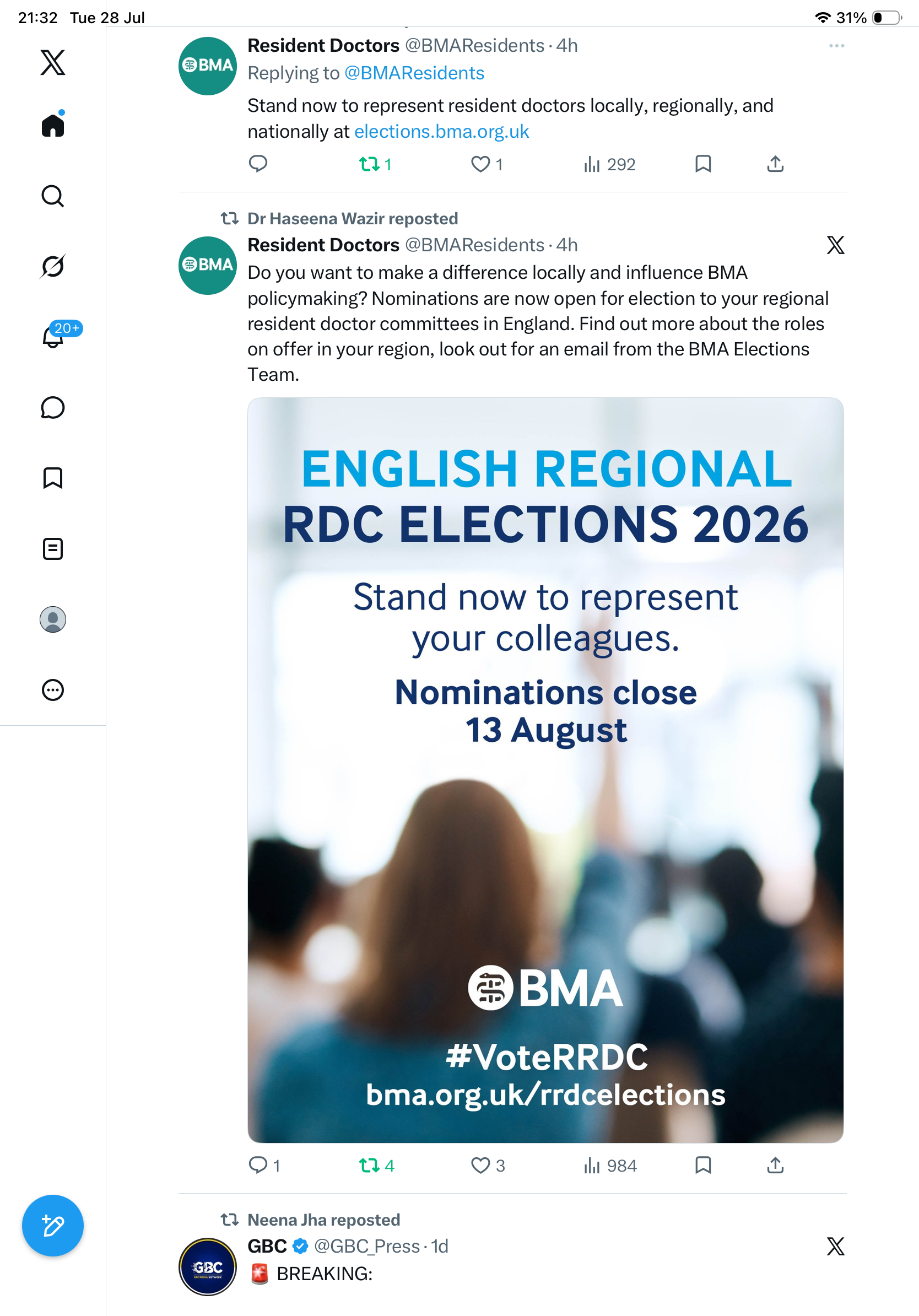
Task: Open the English Regional RDC Elections image
Action: 545,770
